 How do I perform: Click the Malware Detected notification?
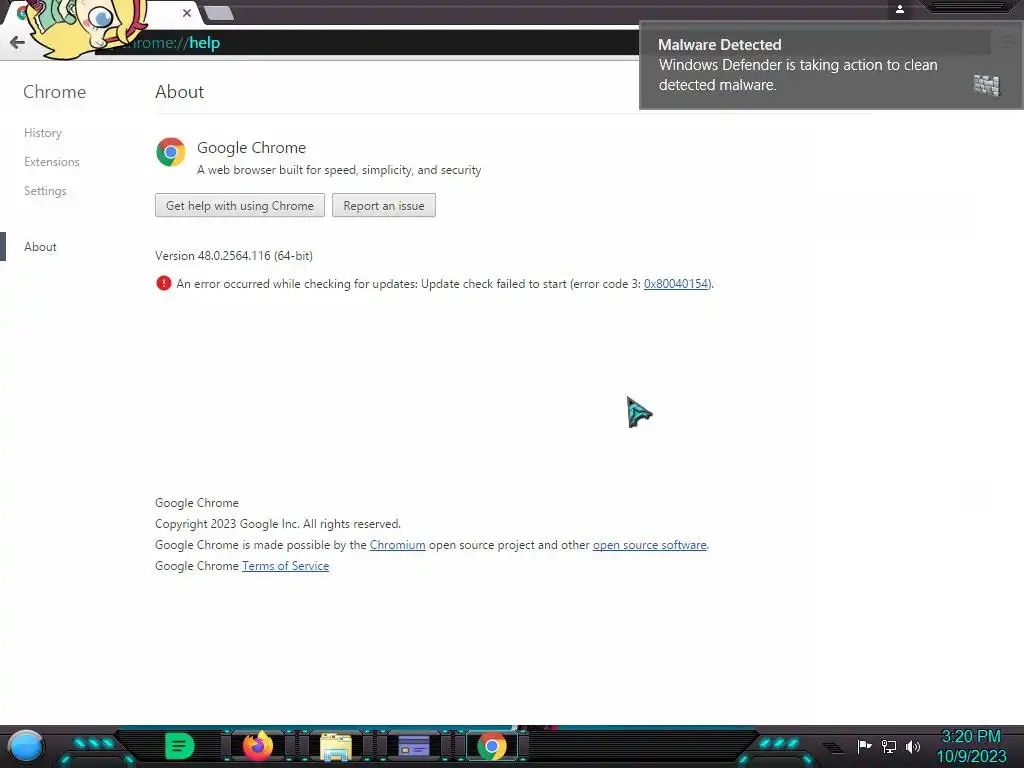pyautogui.click(x=831, y=65)
